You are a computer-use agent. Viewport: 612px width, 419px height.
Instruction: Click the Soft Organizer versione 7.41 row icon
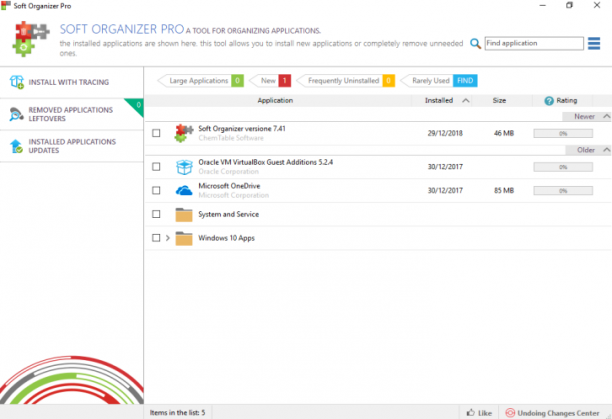click(x=184, y=133)
